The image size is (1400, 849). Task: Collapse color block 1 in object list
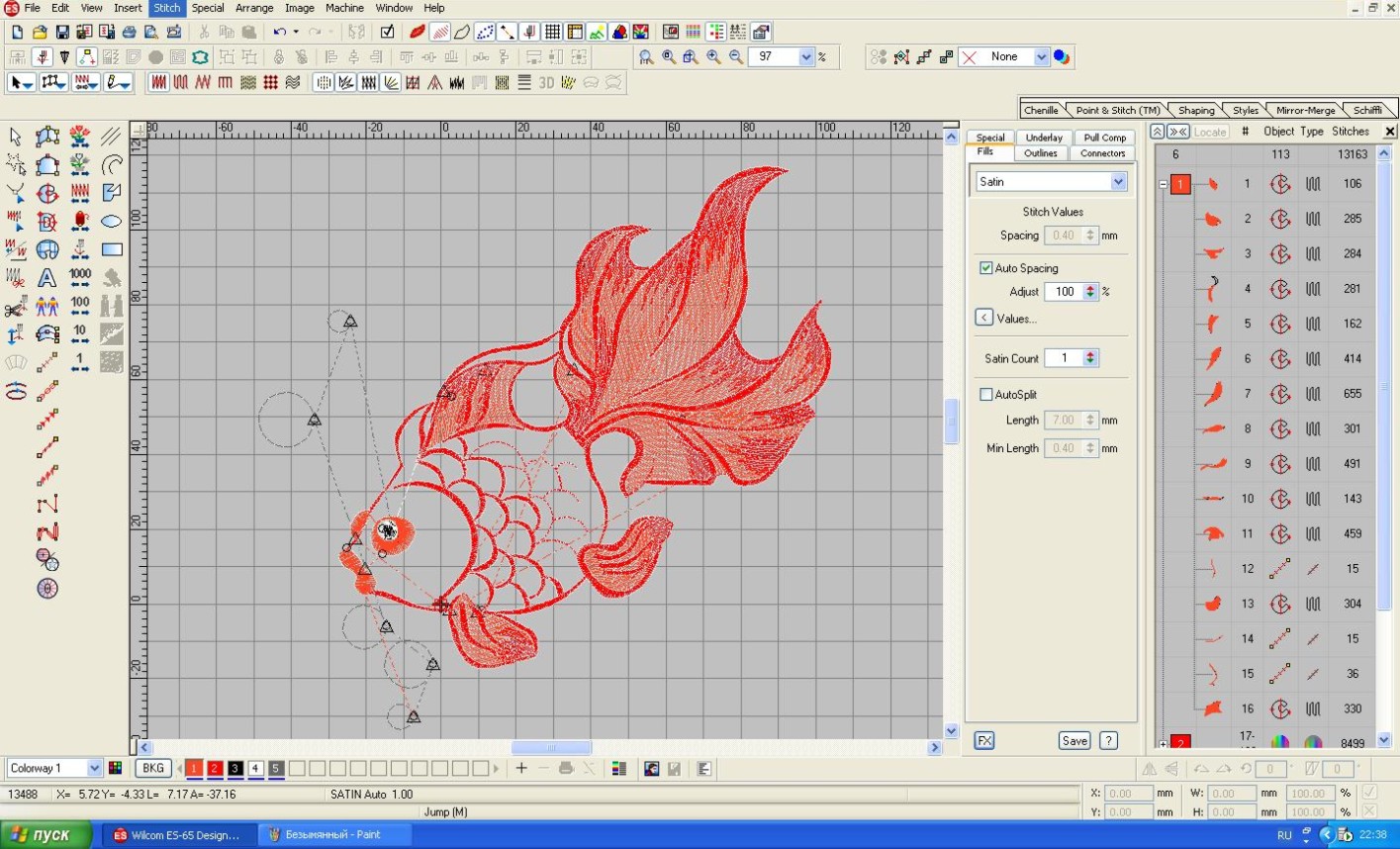[1163, 184]
